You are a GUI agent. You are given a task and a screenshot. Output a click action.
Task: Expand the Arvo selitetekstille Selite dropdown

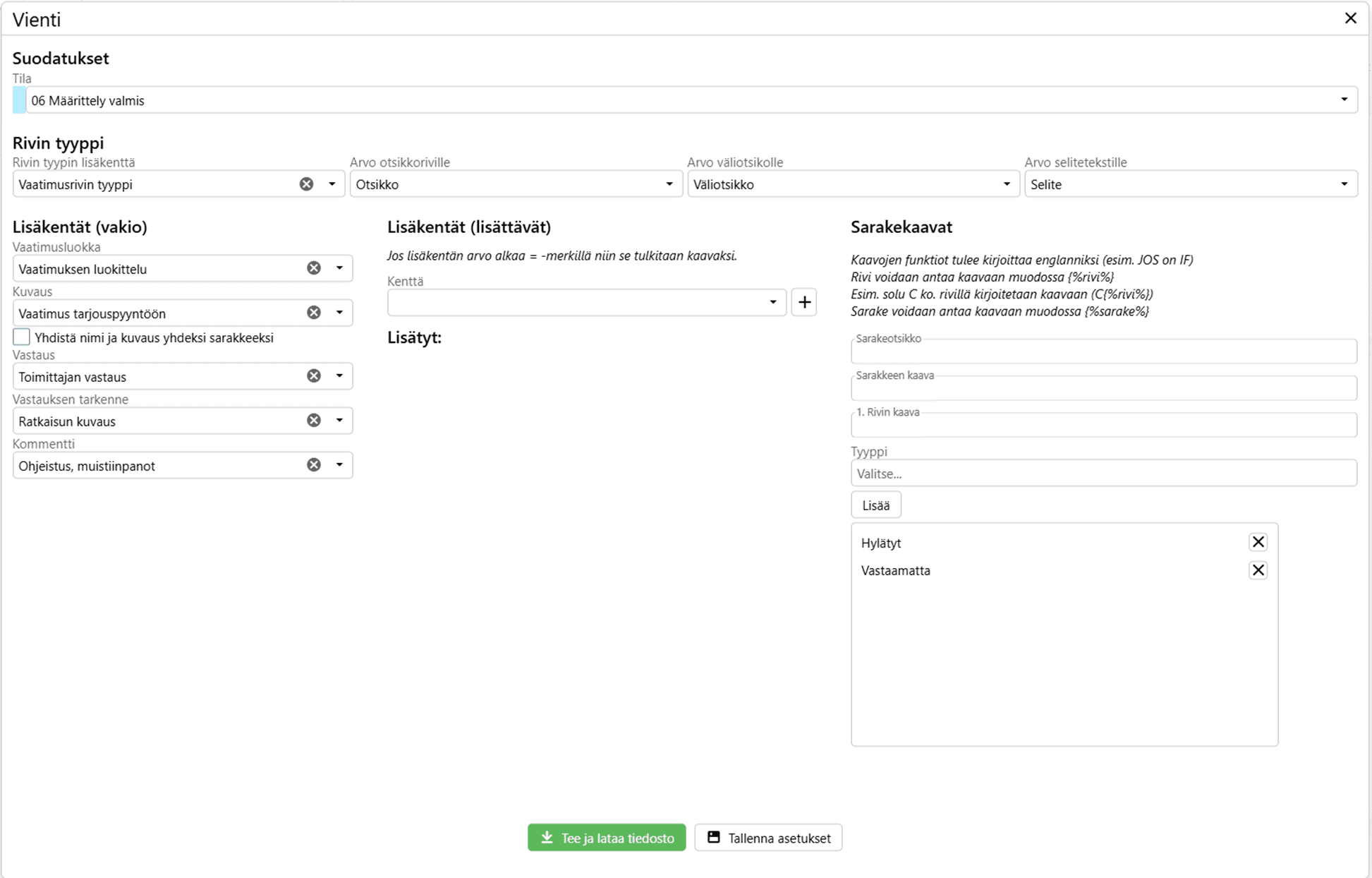coord(1343,184)
